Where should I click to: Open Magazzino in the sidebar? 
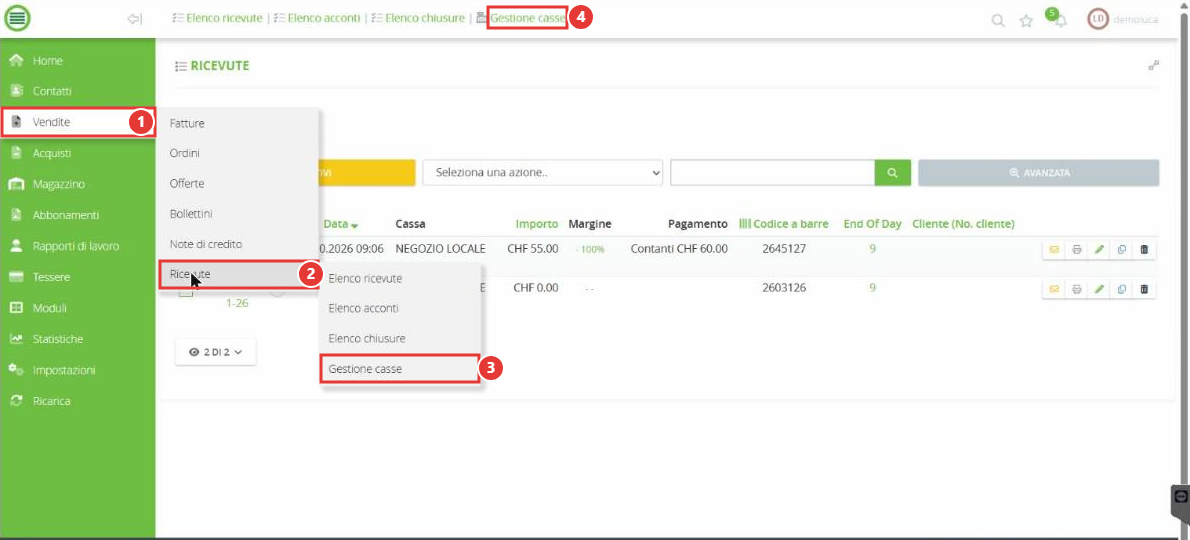(77, 184)
